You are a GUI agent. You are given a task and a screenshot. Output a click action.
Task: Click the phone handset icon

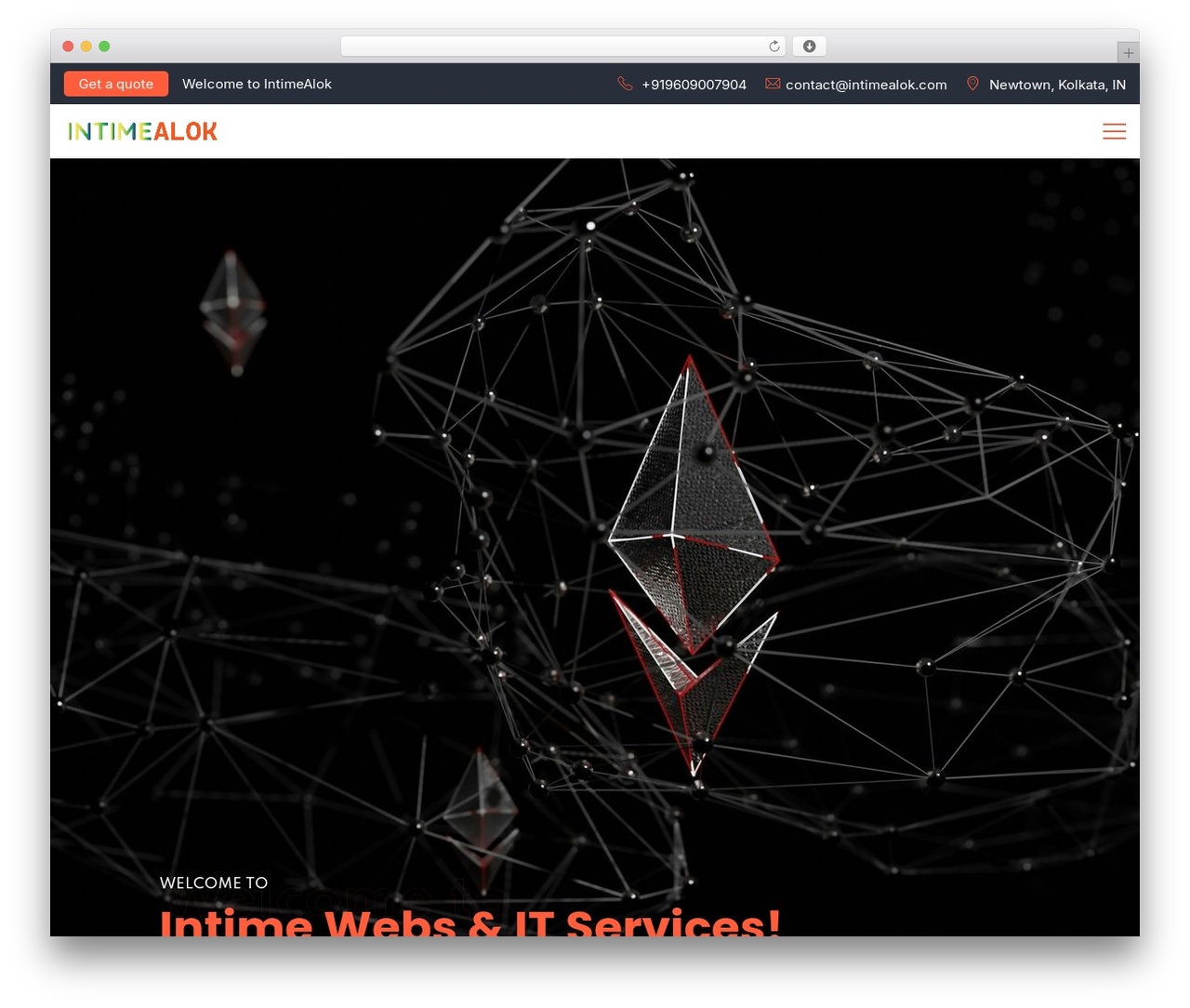[625, 84]
